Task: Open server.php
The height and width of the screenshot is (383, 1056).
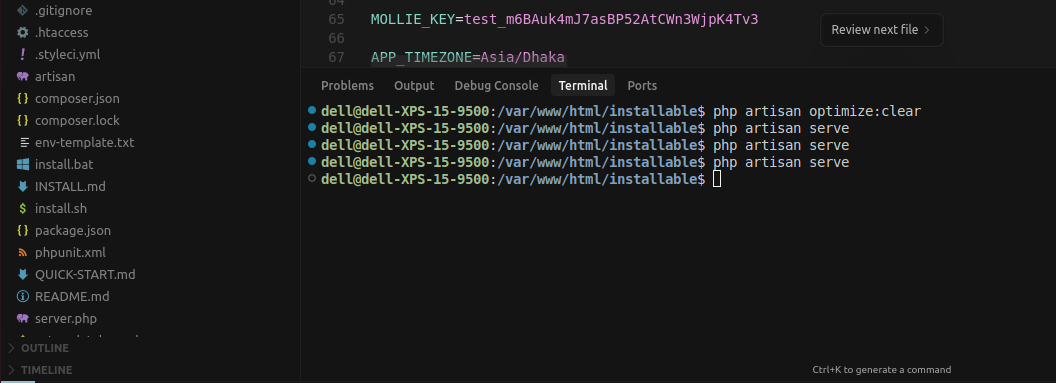Action: (66, 318)
